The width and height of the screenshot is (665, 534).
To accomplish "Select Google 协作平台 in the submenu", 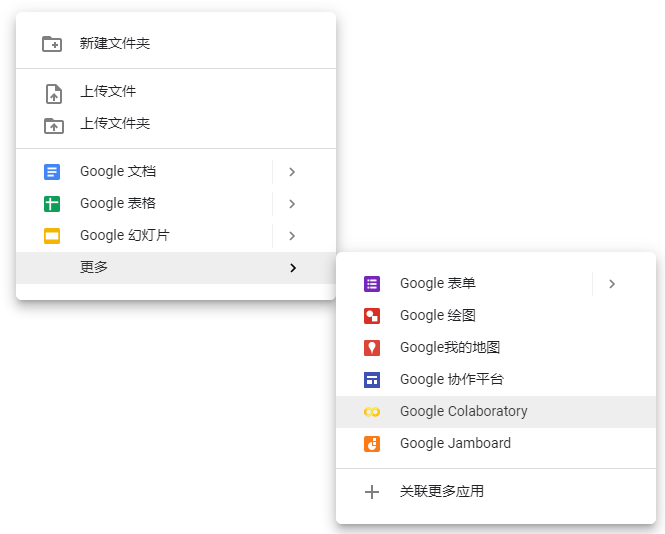I will 496,380.
